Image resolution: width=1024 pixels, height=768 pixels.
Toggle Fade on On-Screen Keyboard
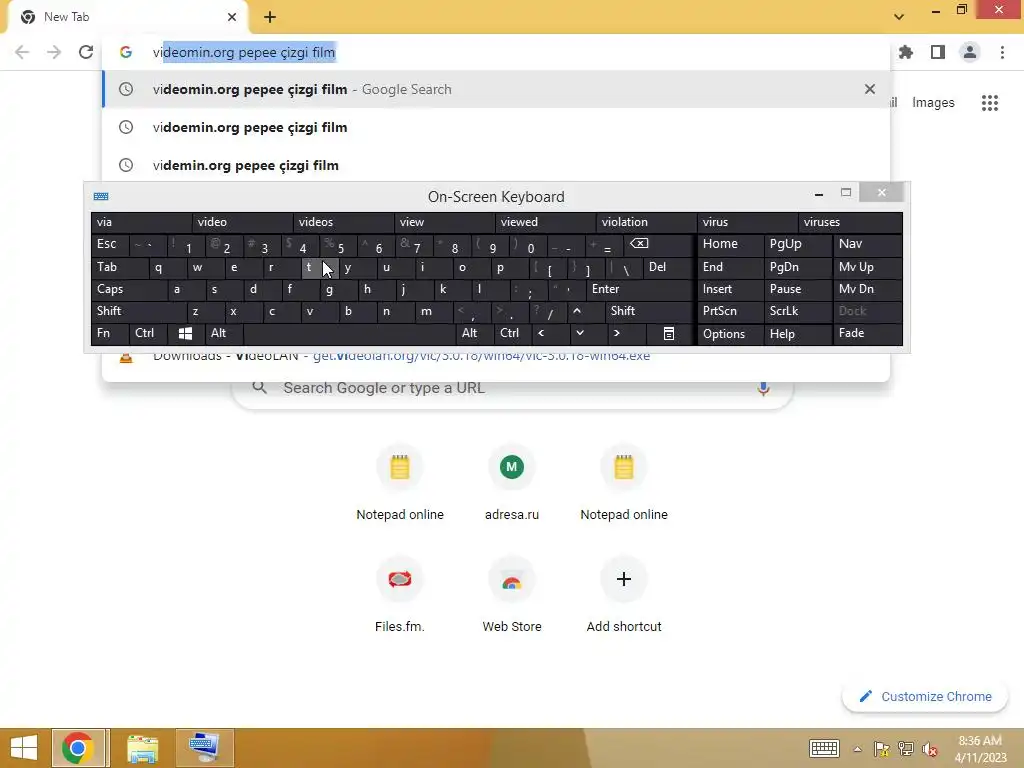(867, 334)
